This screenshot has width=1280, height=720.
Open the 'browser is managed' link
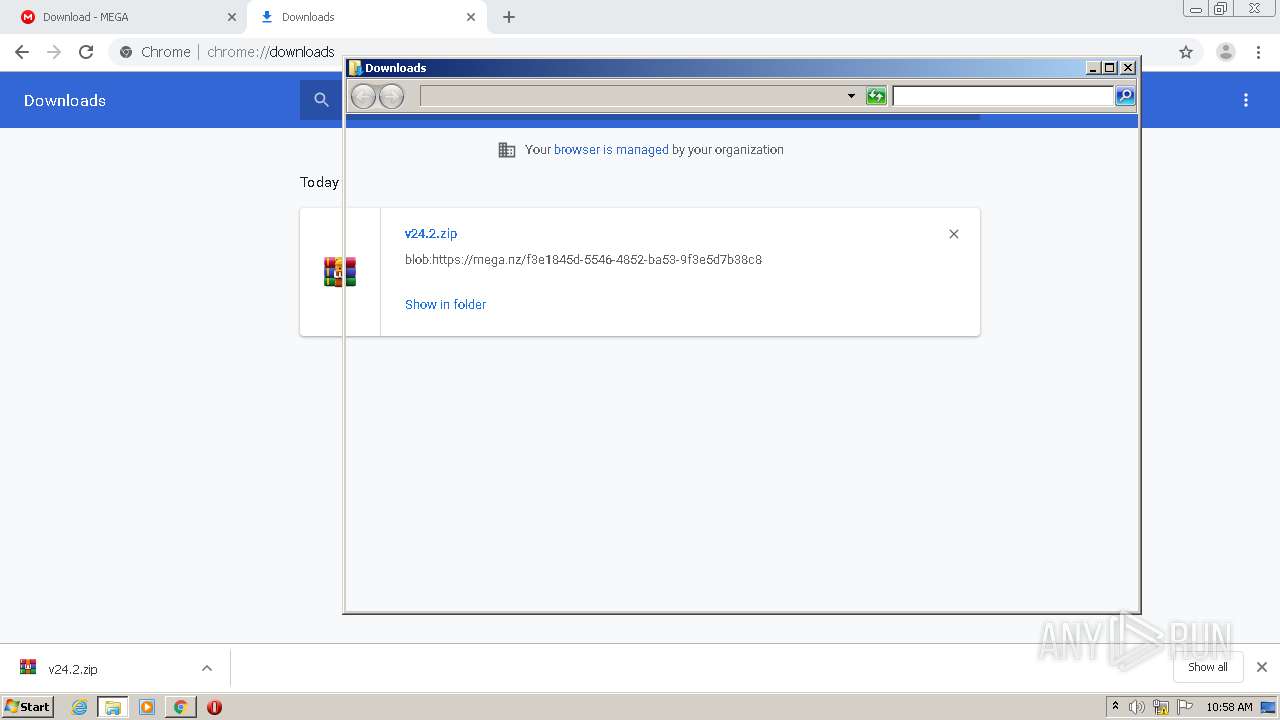coord(611,150)
